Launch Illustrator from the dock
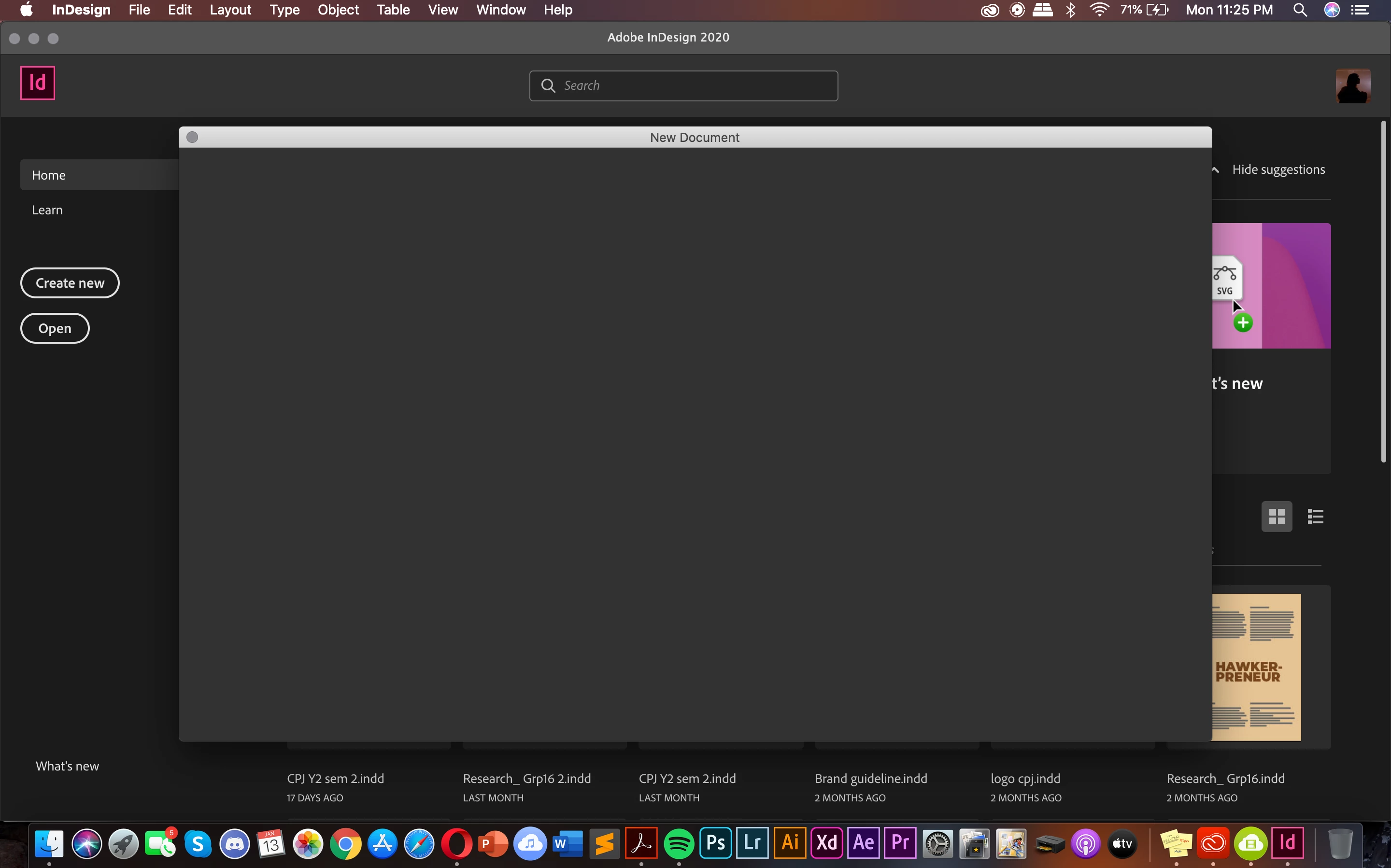1391x868 pixels. (789, 843)
